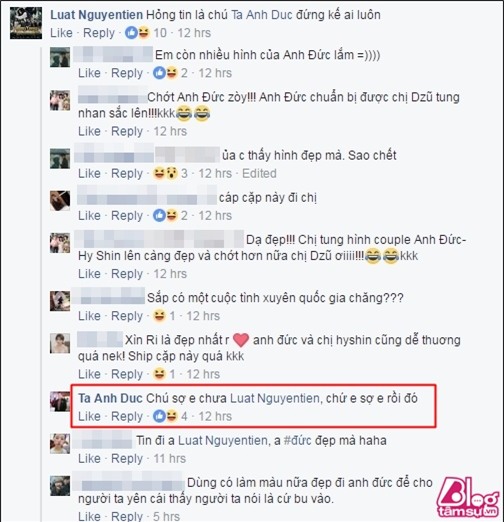Screen dimensions: 504x522
Task: Click '11 hrs' timestamp on 'Tin đi a' reply
Action: click(x=170, y=458)
